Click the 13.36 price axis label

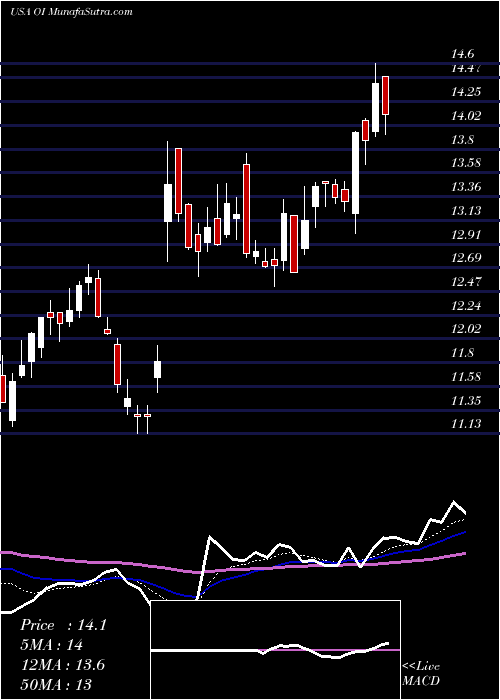click(466, 187)
